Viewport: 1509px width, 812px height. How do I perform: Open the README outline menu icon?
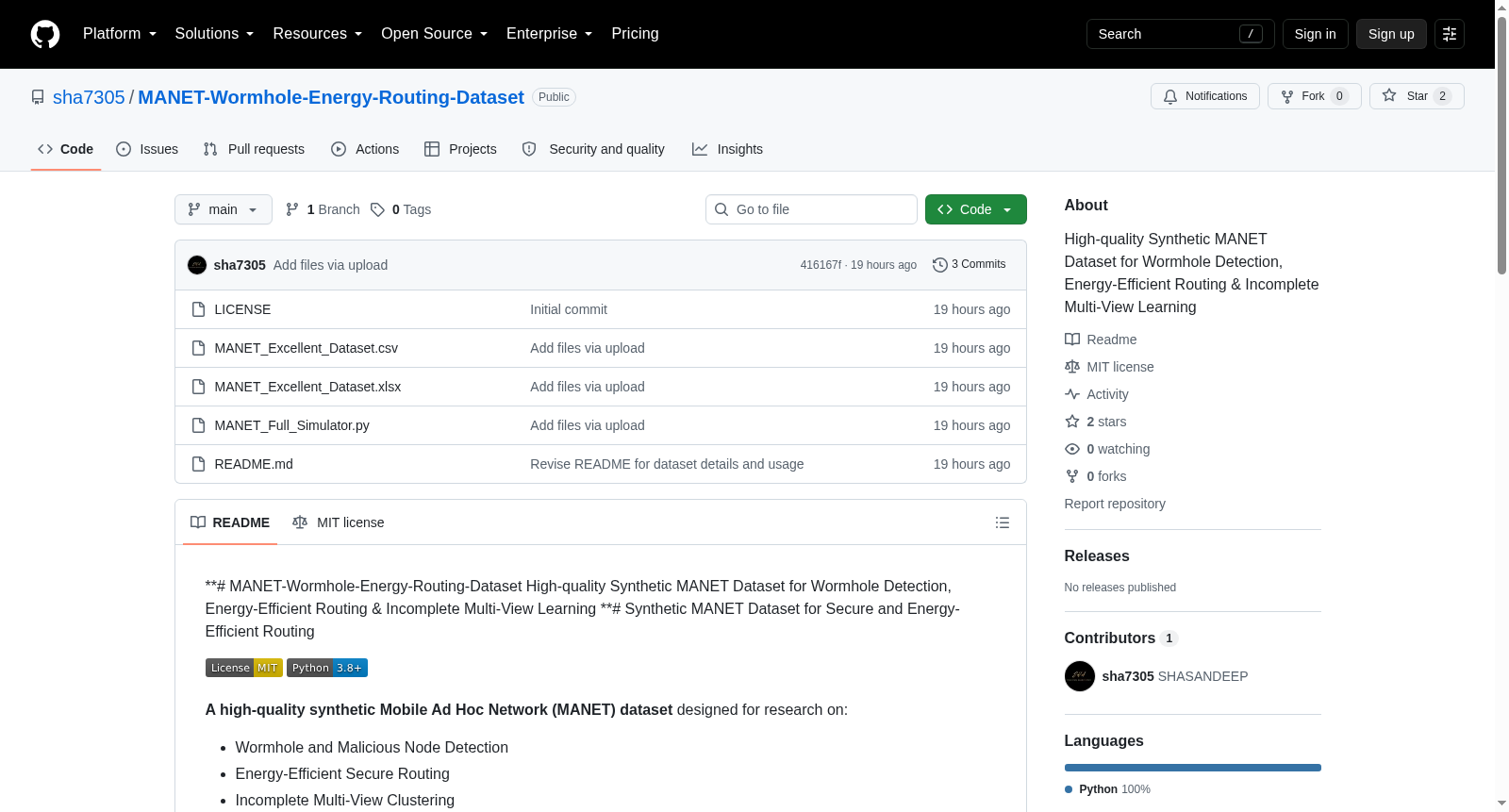coord(1003,522)
